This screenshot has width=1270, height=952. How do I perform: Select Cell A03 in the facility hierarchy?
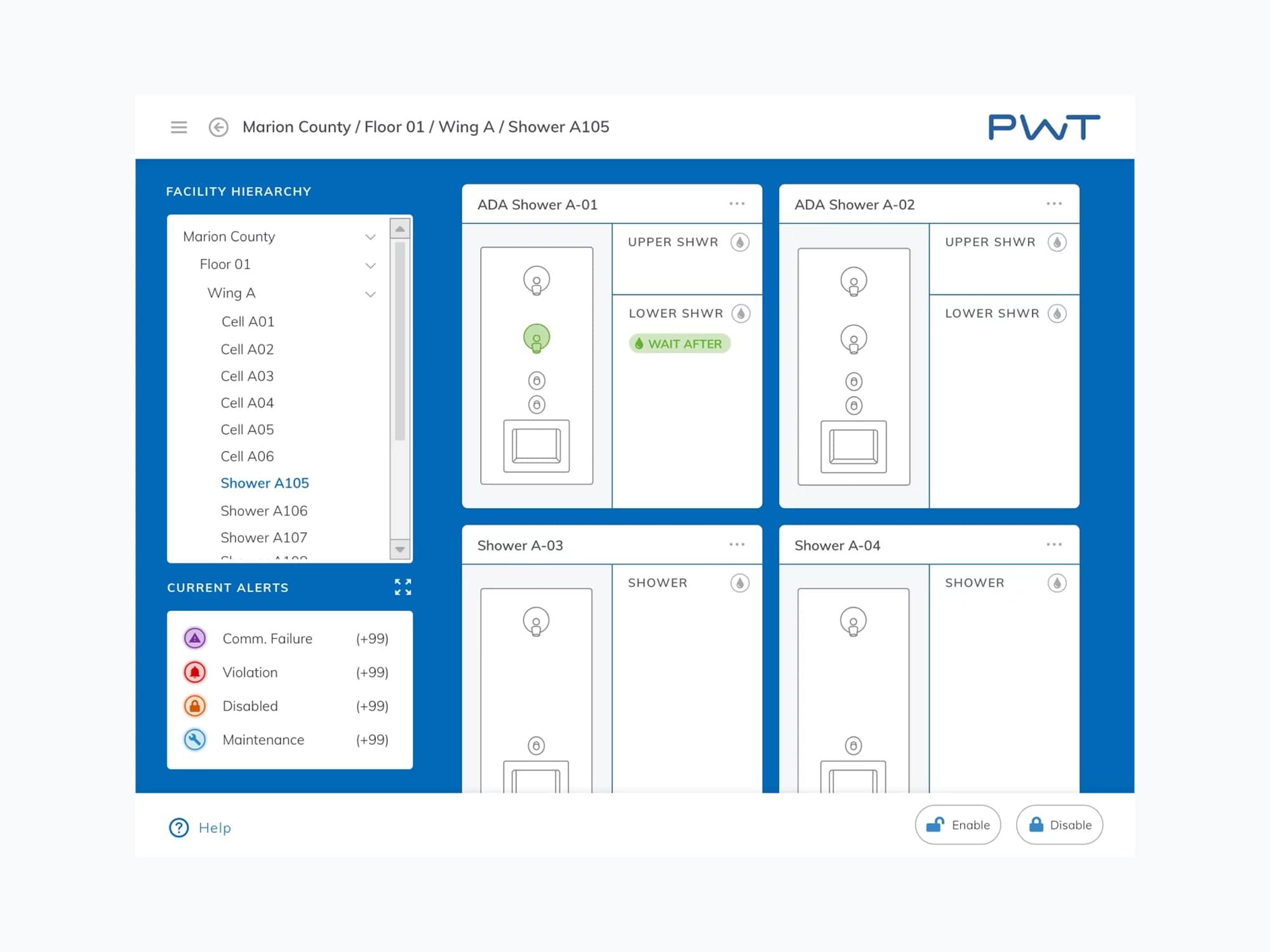pyautogui.click(x=247, y=376)
